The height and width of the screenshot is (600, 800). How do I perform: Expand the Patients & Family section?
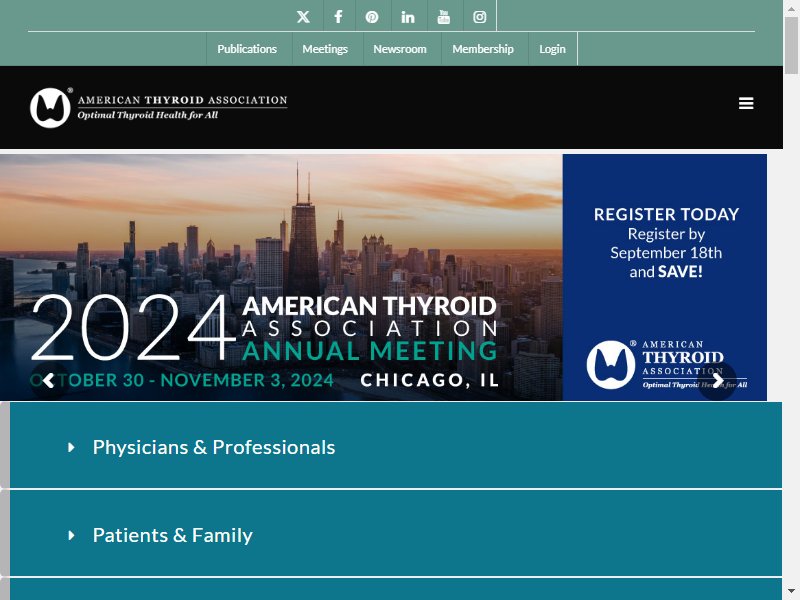tap(396, 534)
